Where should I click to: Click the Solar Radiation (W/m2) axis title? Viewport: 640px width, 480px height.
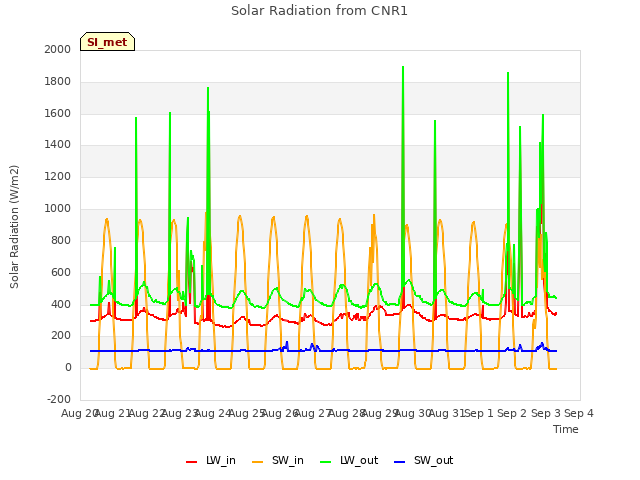[x=14, y=227]
